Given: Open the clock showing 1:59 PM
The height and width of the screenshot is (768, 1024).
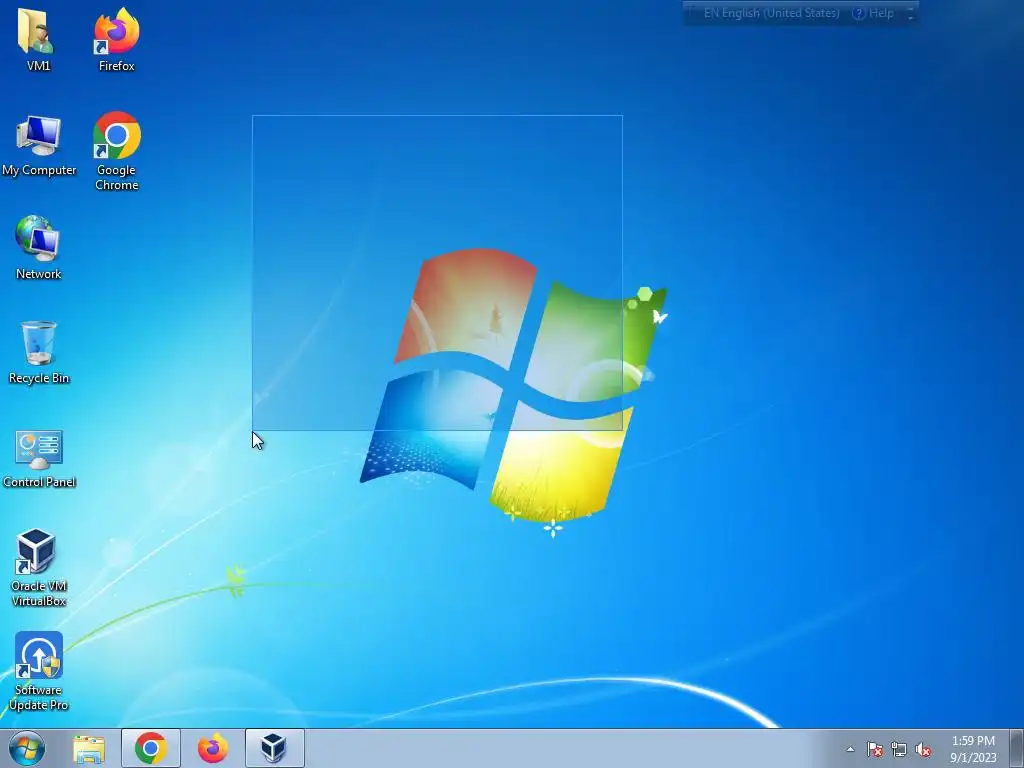Looking at the screenshot, I should click(973, 749).
